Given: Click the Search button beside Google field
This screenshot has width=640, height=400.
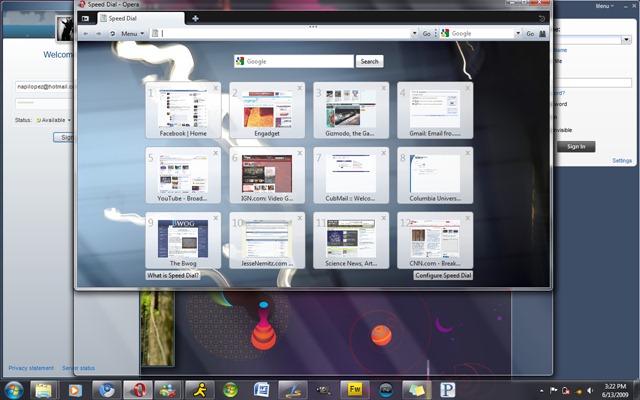Looking at the screenshot, I should tap(369, 61).
